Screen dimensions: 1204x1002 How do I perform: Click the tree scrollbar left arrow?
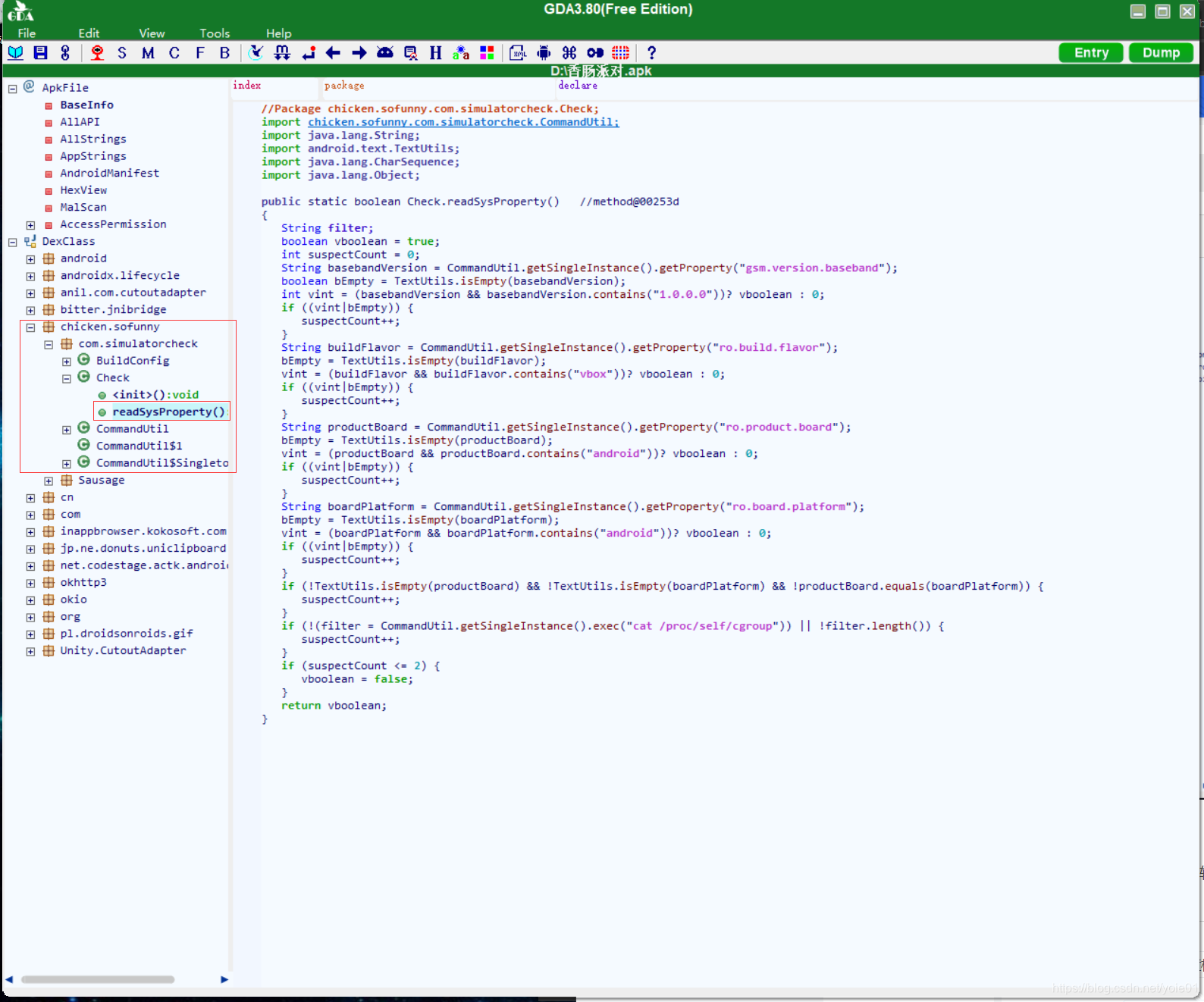point(9,979)
